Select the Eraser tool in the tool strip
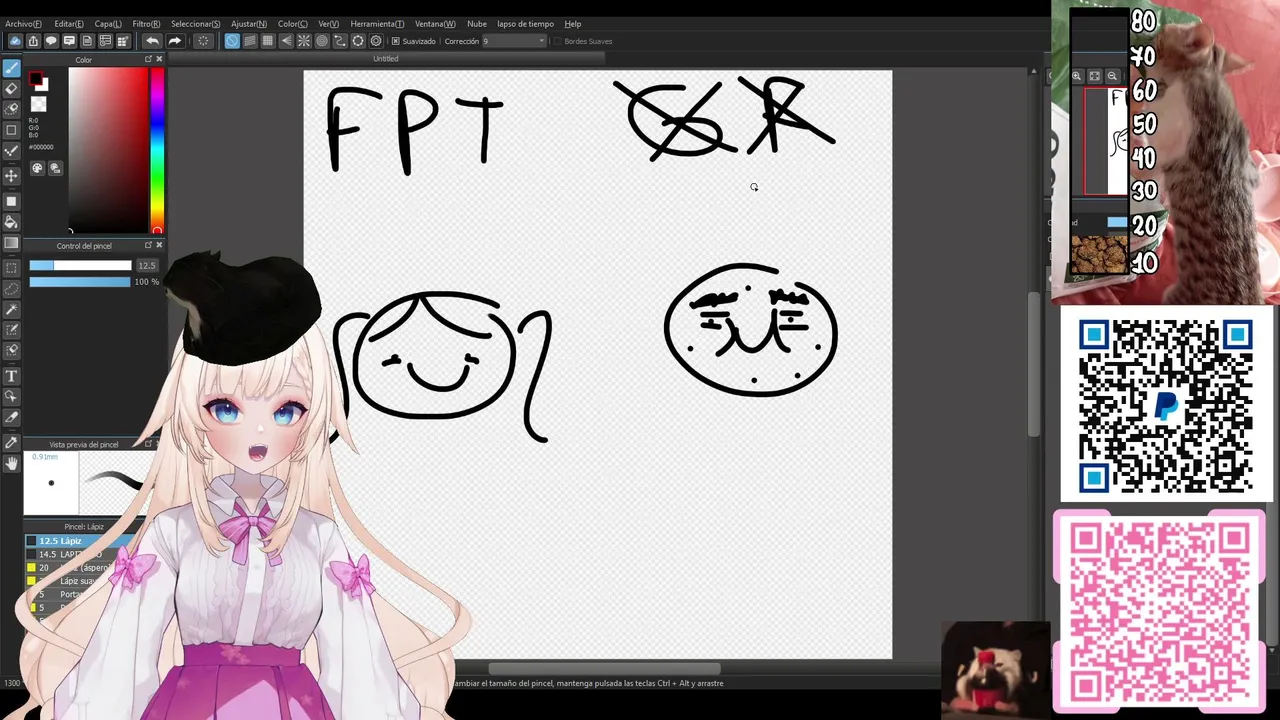Image resolution: width=1280 pixels, height=720 pixels. coord(11,89)
